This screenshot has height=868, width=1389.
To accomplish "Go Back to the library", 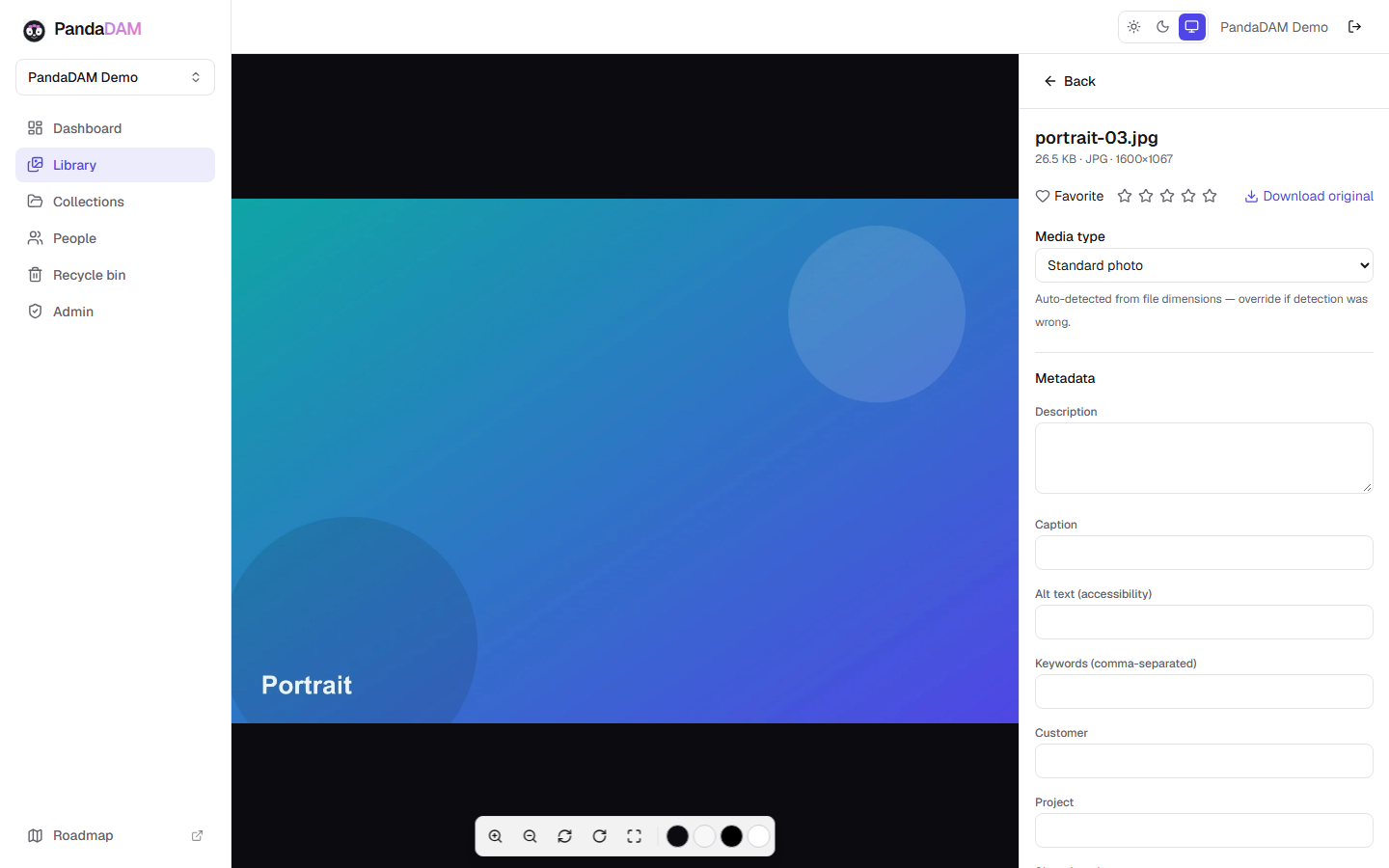I will tap(1069, 81).
